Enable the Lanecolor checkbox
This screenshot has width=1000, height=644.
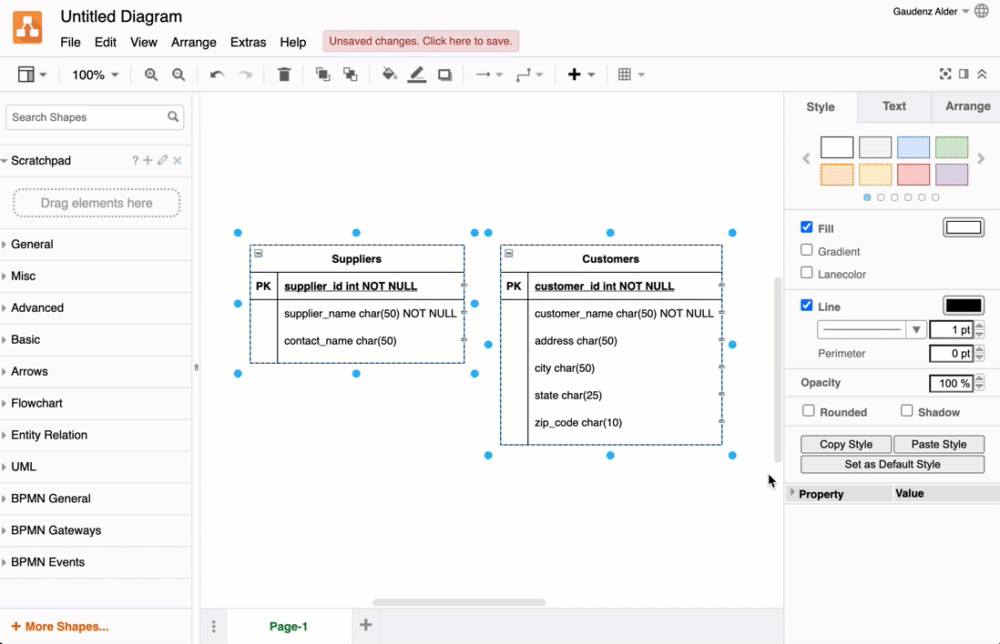pyautogui.click(x=807, y=273)
